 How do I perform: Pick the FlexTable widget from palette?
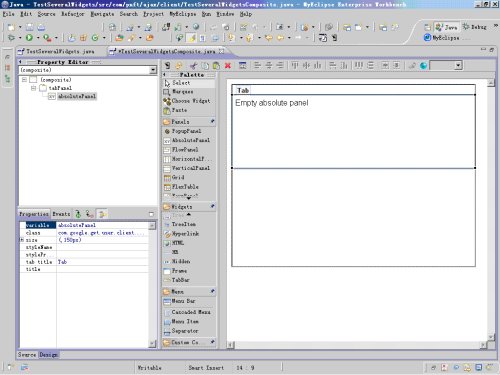(181, 187)
